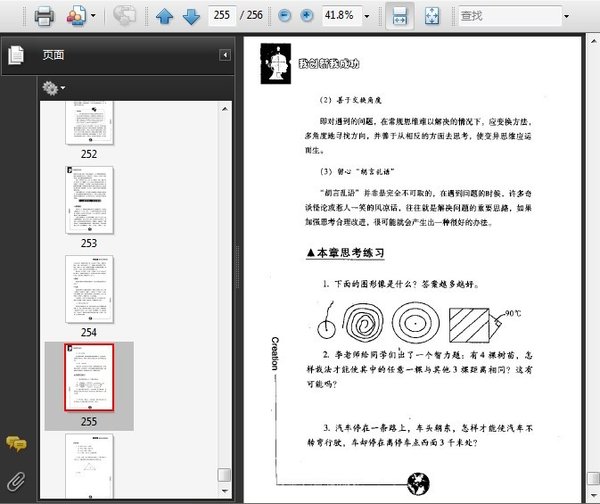Select page 252 thumbnail

coord(89,122)
